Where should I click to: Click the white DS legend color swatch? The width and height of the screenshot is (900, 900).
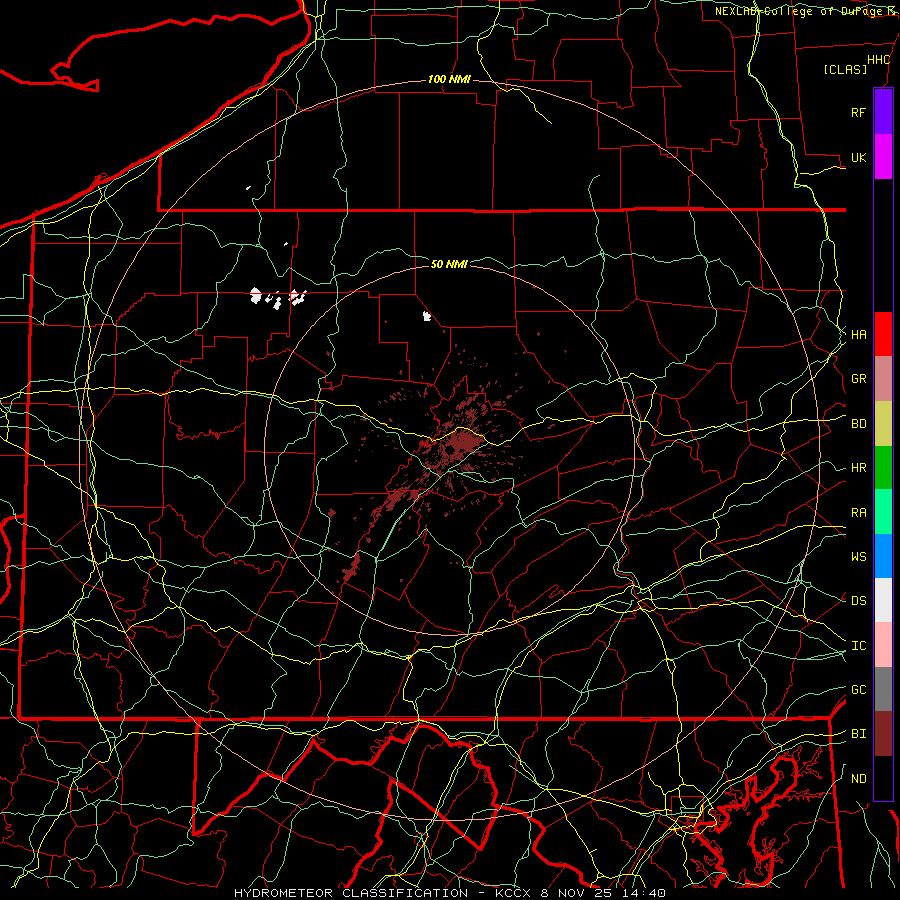point(883,600)
